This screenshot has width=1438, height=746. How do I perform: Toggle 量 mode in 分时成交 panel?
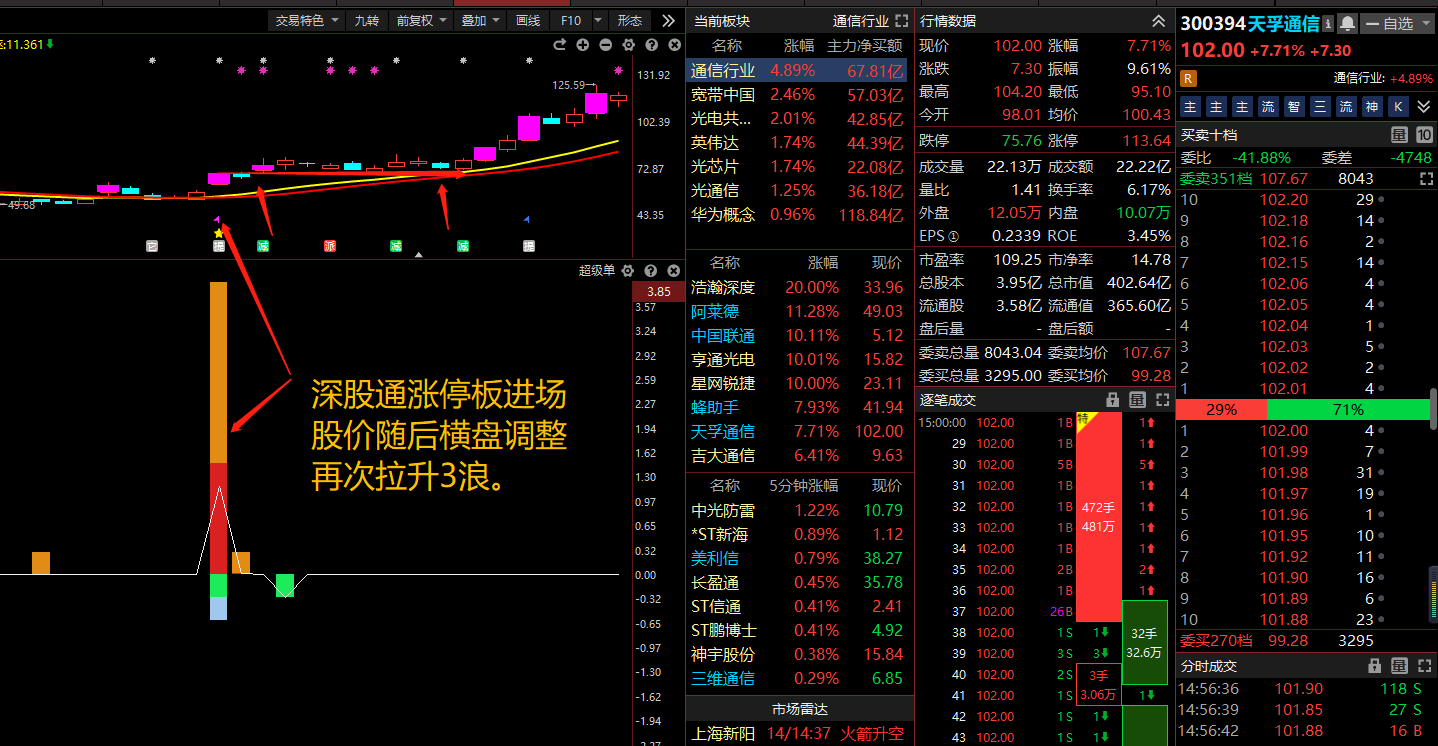(1400, 666)
